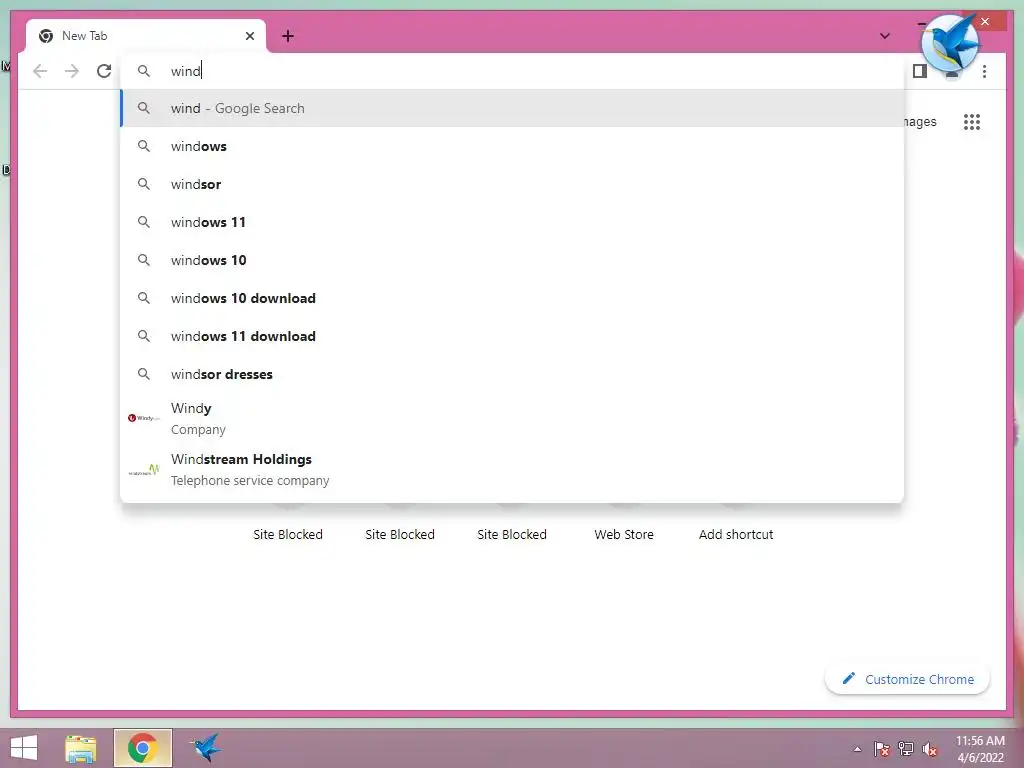Show hidden tray icons arrow

pos(857,749)
